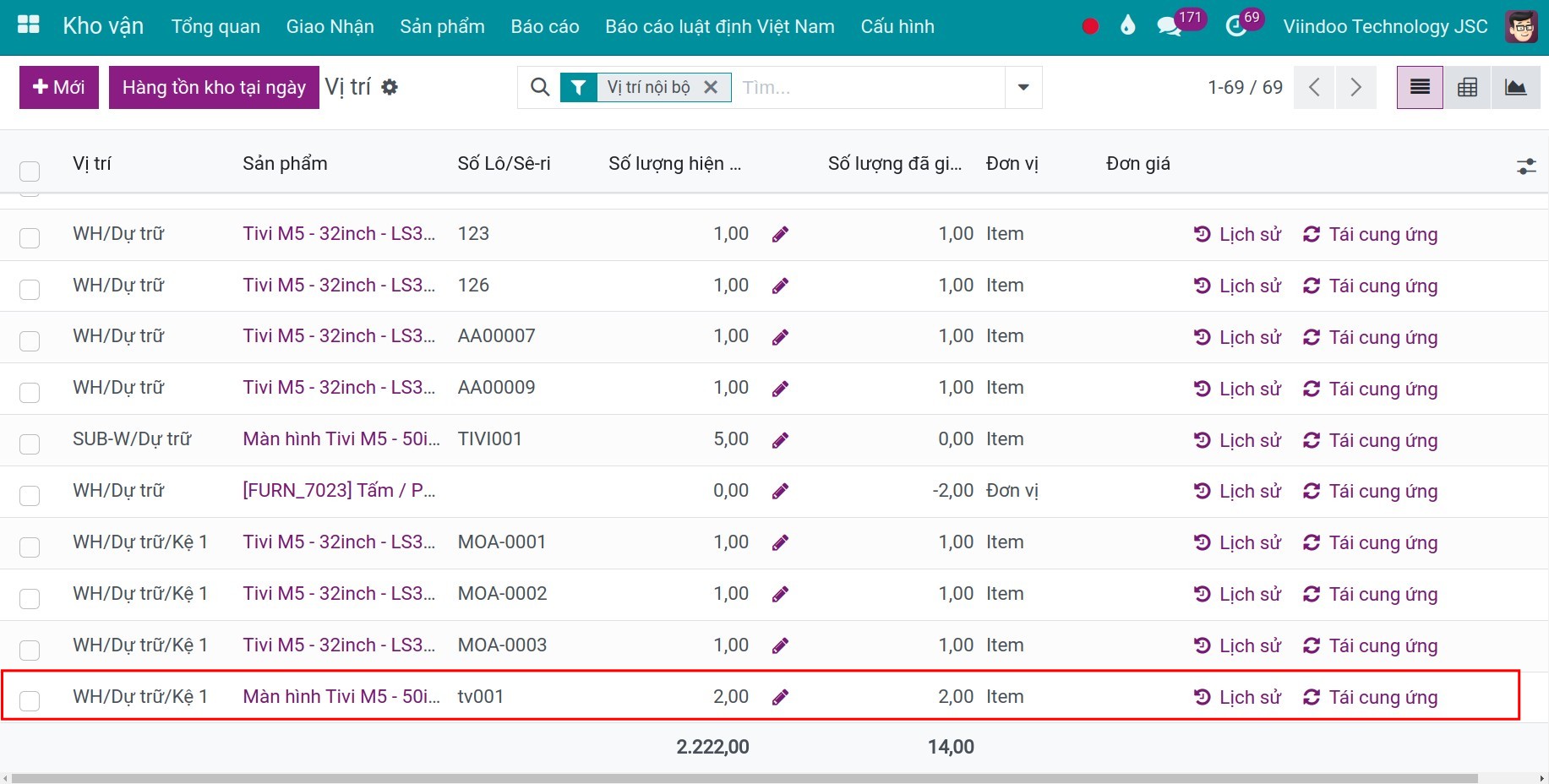The image size is (1549, 784).
Task: Switch to graph view
Action: [x=1516, y=87]
